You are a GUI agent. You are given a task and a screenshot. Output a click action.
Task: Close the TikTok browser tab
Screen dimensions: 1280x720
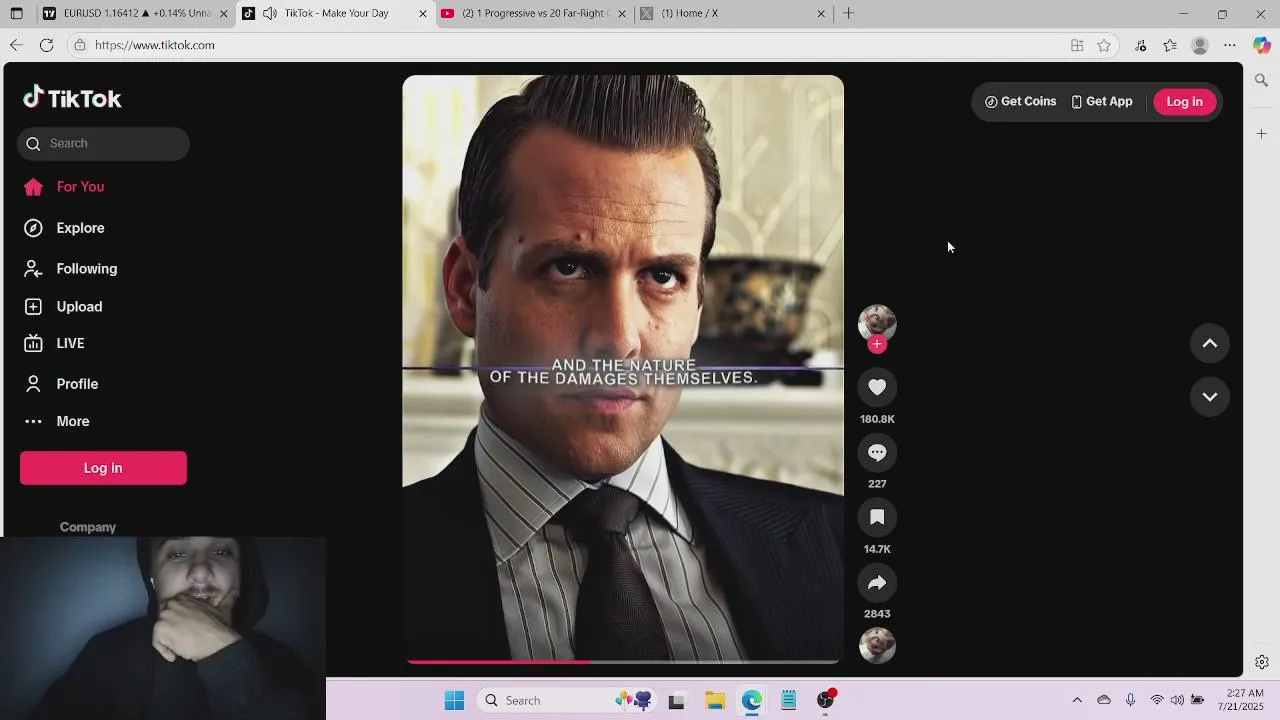(x=422, y=14)
